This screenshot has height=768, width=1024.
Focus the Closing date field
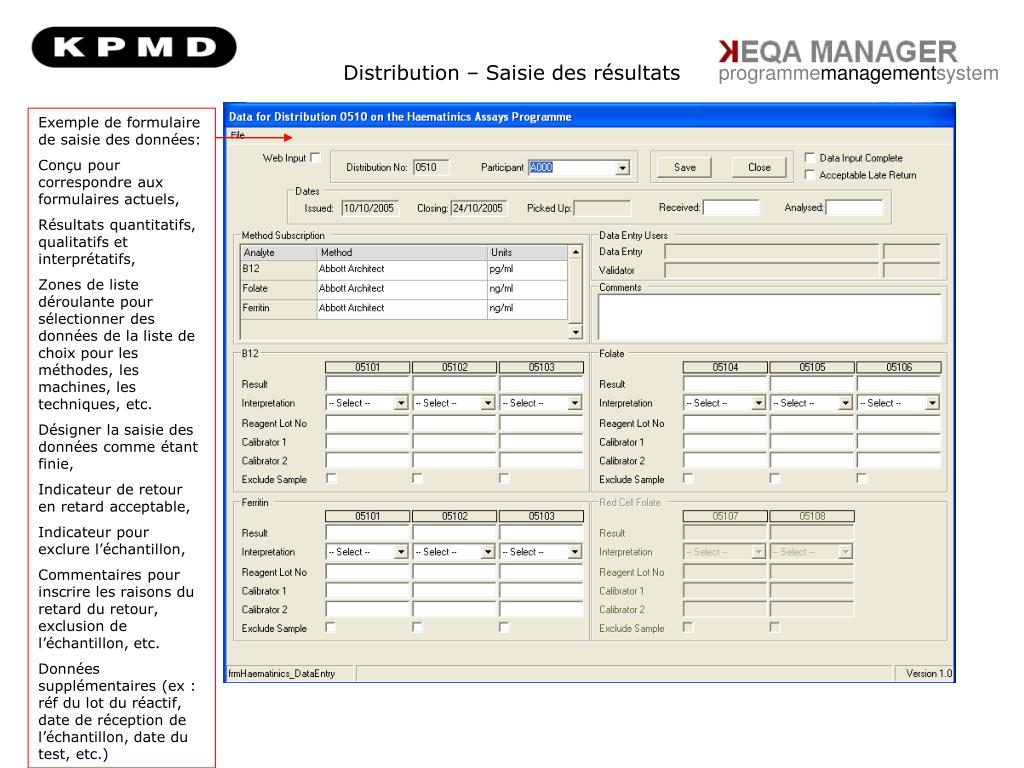pos(479,208)
